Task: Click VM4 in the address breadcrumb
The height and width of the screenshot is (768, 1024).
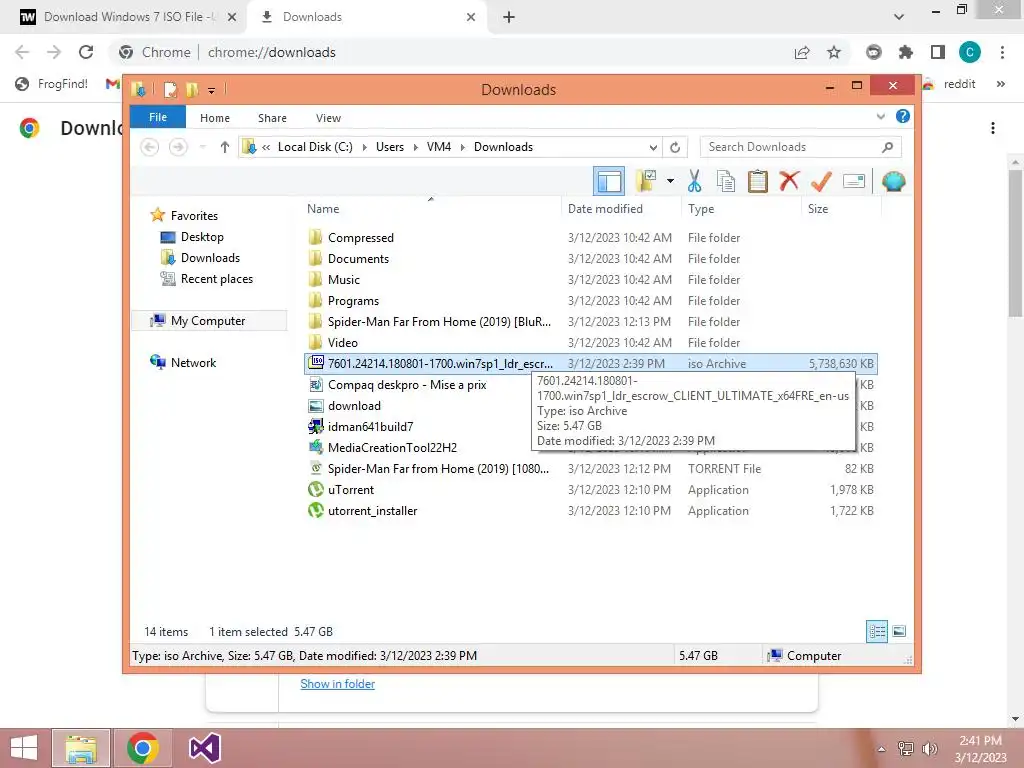Action: coord(439,147)
